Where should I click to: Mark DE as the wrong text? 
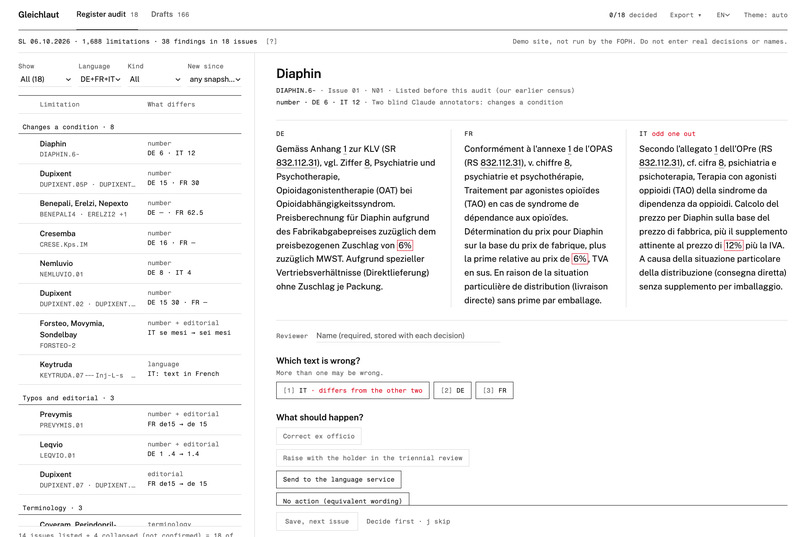[452, 391]
